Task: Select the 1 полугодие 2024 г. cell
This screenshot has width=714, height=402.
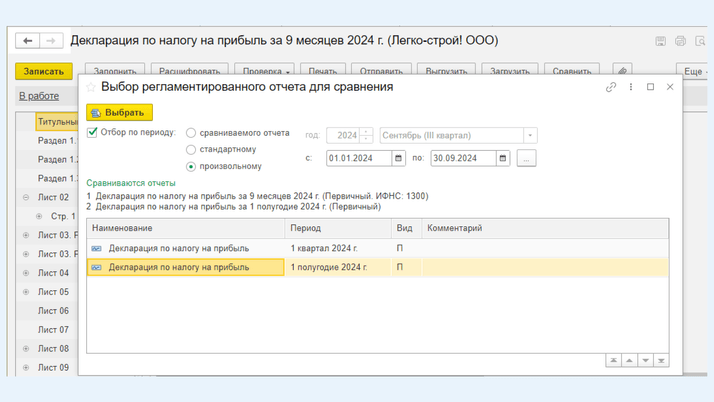Action: click(338, 267)
